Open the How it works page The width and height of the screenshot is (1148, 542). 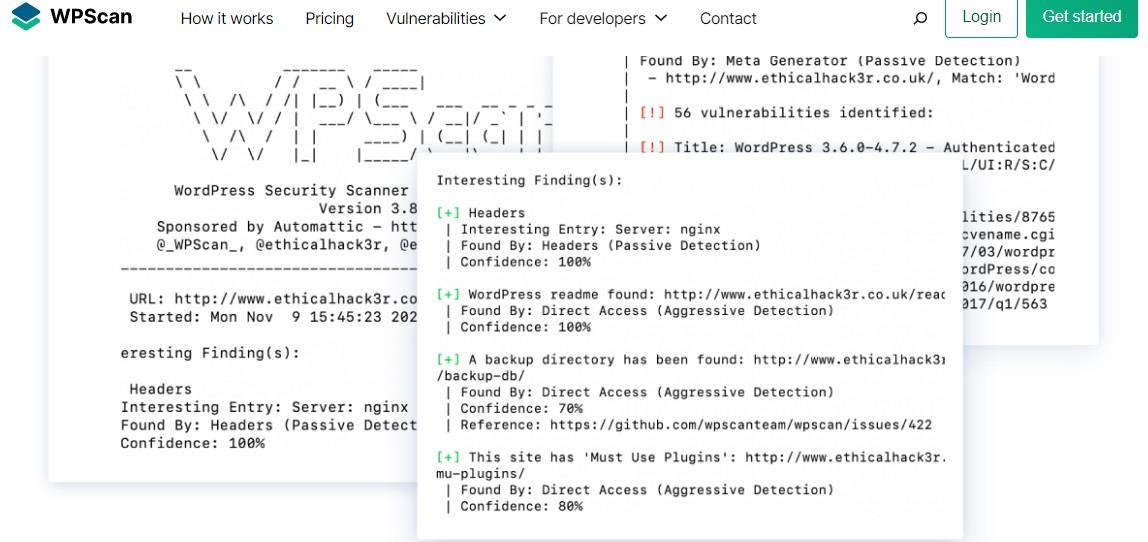coord(227,18)
